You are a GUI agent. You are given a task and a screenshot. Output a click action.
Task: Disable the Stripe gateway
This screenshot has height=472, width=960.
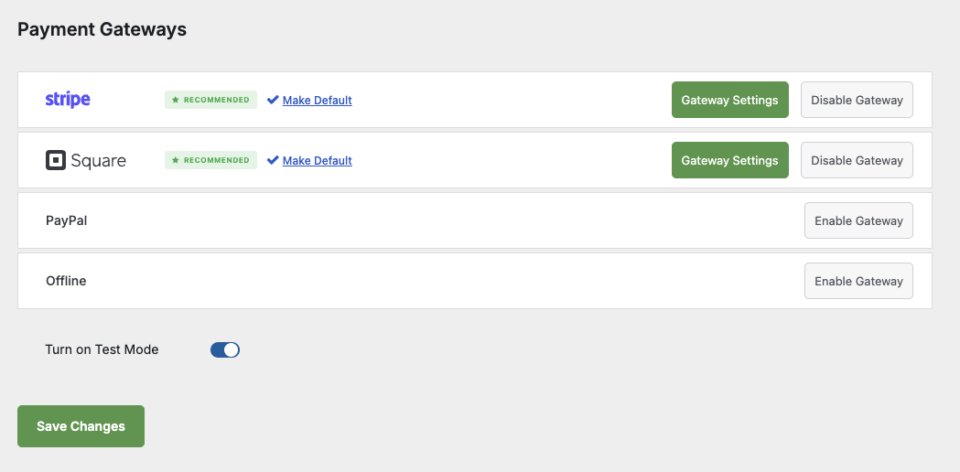(x=857, y=100)
